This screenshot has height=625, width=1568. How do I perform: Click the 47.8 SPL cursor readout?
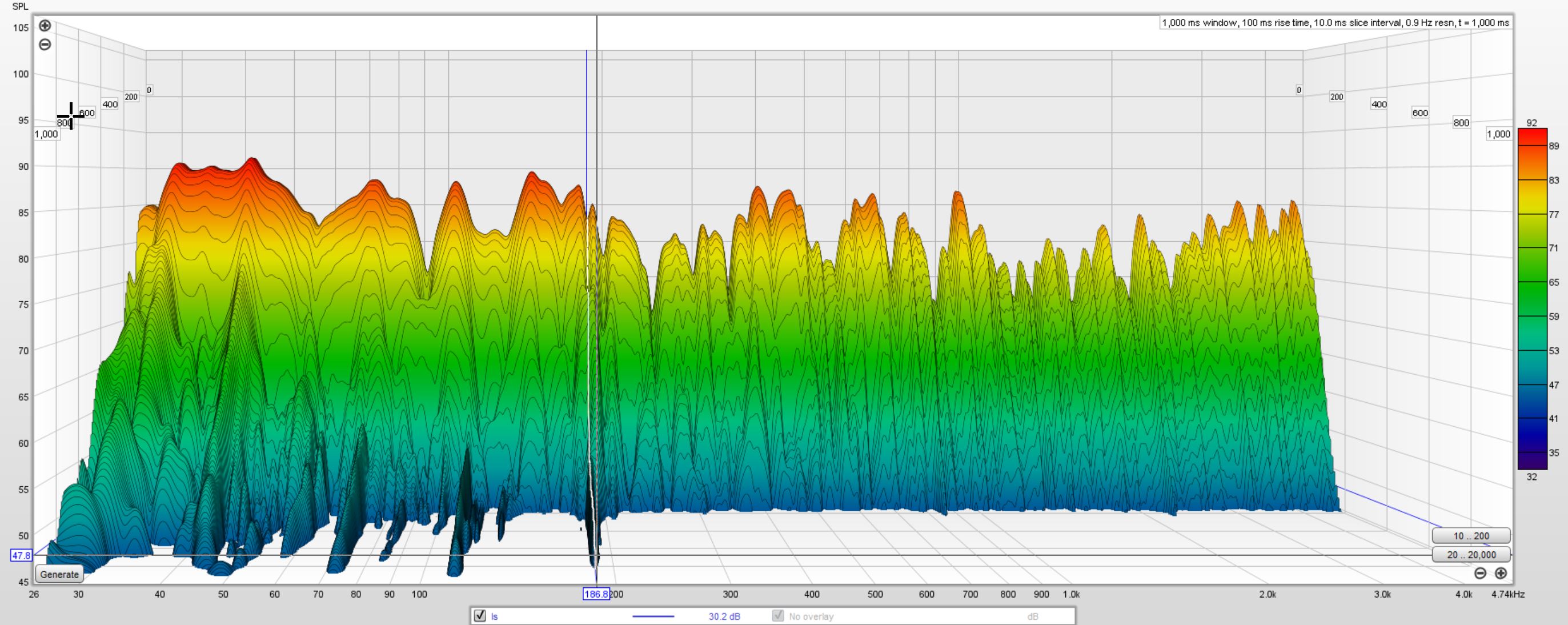(21, 555)
